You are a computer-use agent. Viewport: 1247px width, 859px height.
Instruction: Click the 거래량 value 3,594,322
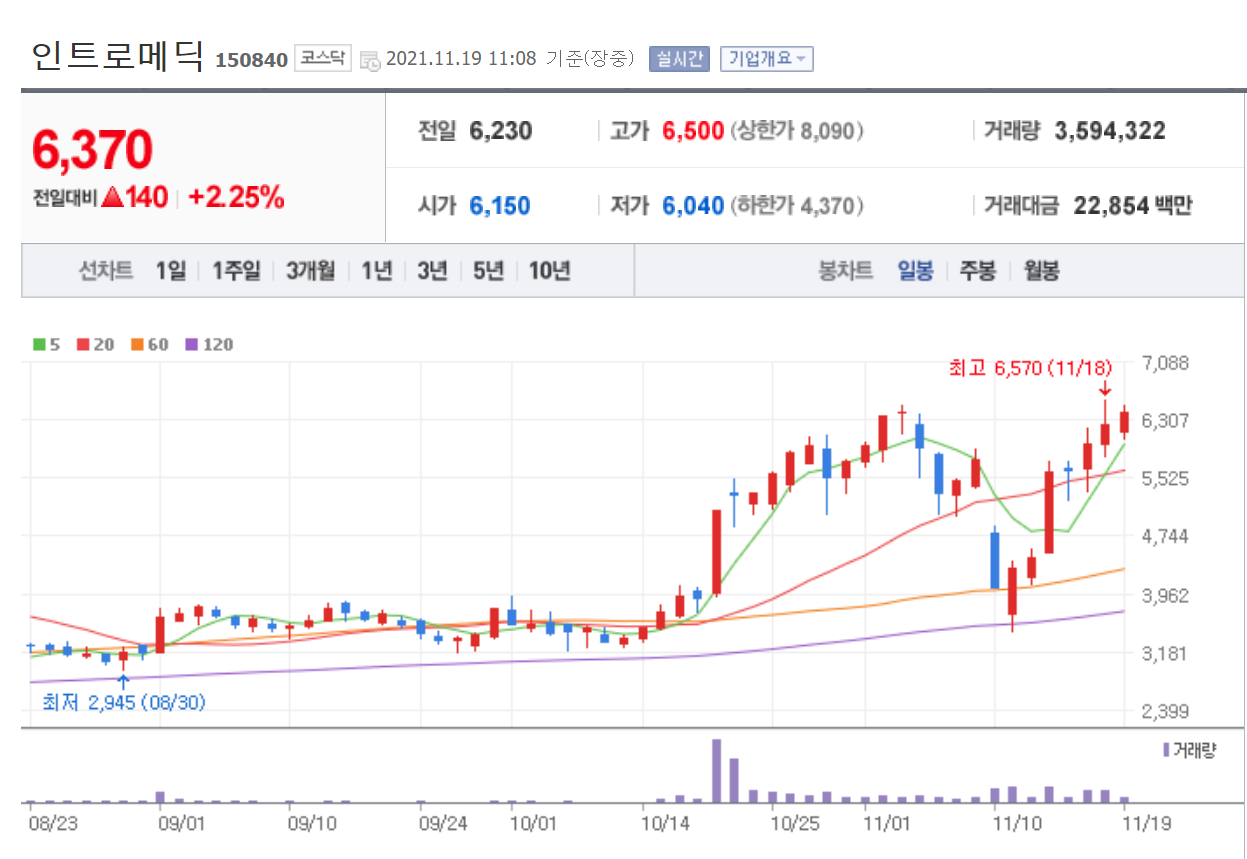point(1110,131)
